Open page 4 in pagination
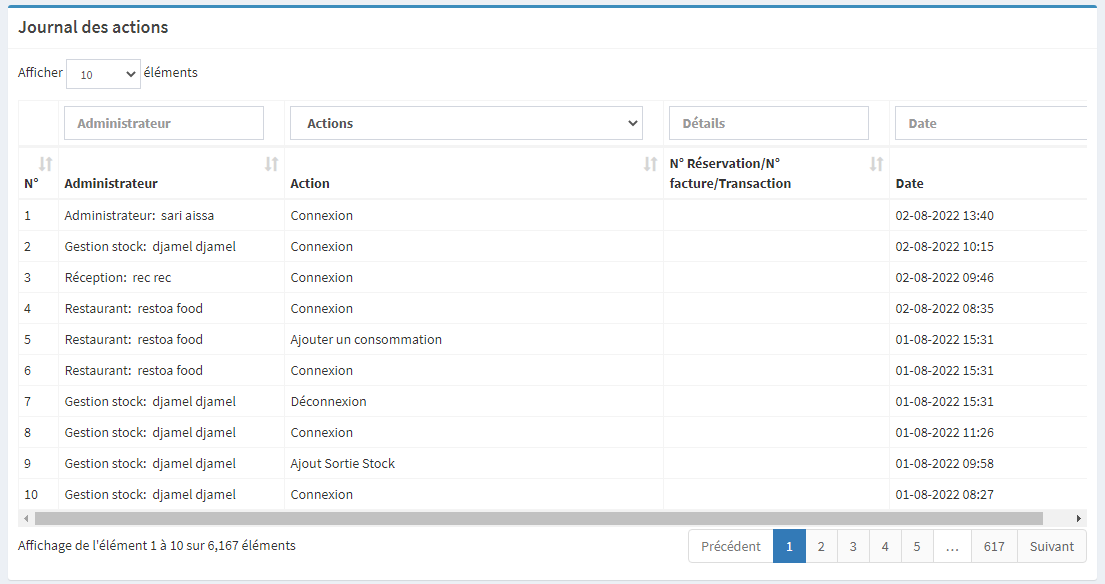The image size is (1105, 584). pyautogui.click(x=885, y=546)
